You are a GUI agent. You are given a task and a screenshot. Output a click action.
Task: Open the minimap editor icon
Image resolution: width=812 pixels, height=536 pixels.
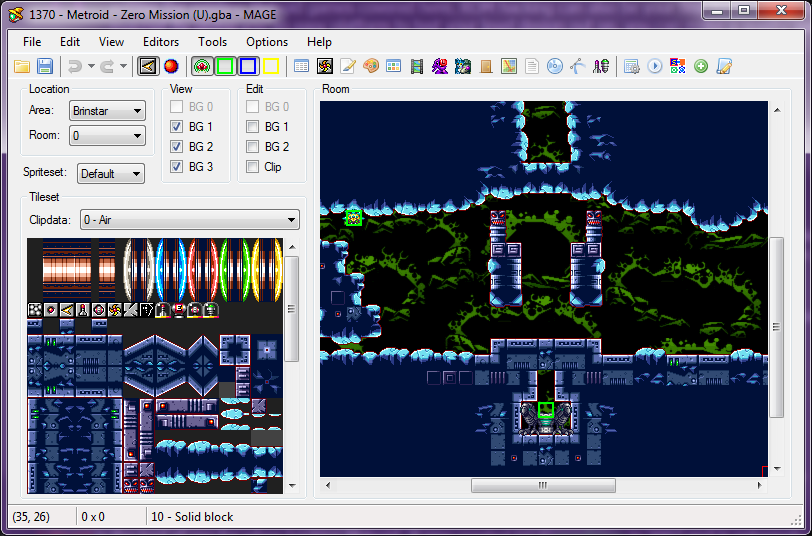(509, 66)
